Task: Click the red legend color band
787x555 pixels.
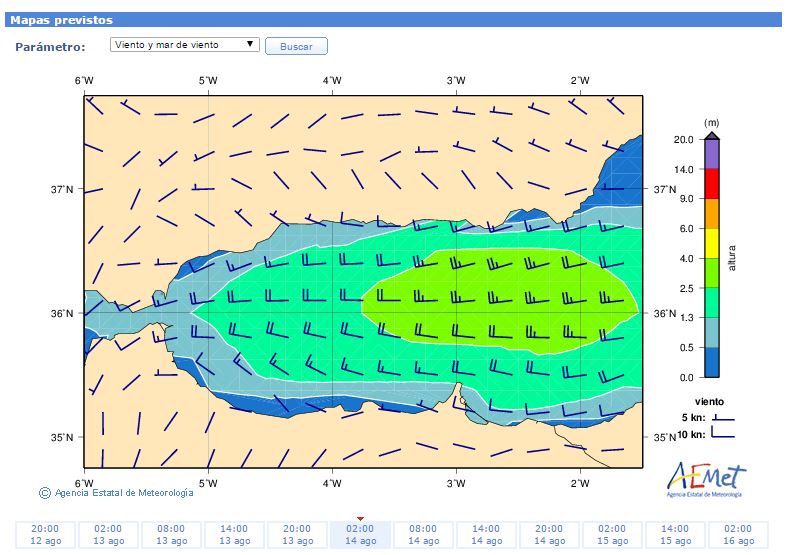Action: pyautogui.click(x=711, y=184)
